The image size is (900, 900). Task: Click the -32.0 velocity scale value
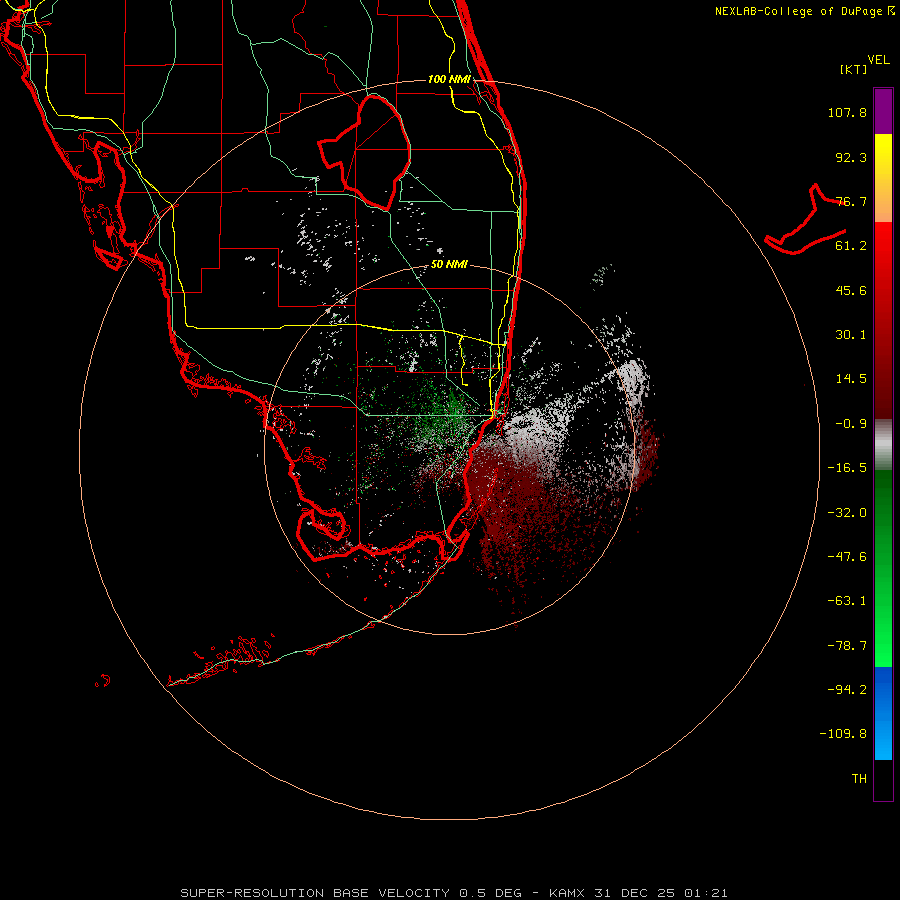847,513
